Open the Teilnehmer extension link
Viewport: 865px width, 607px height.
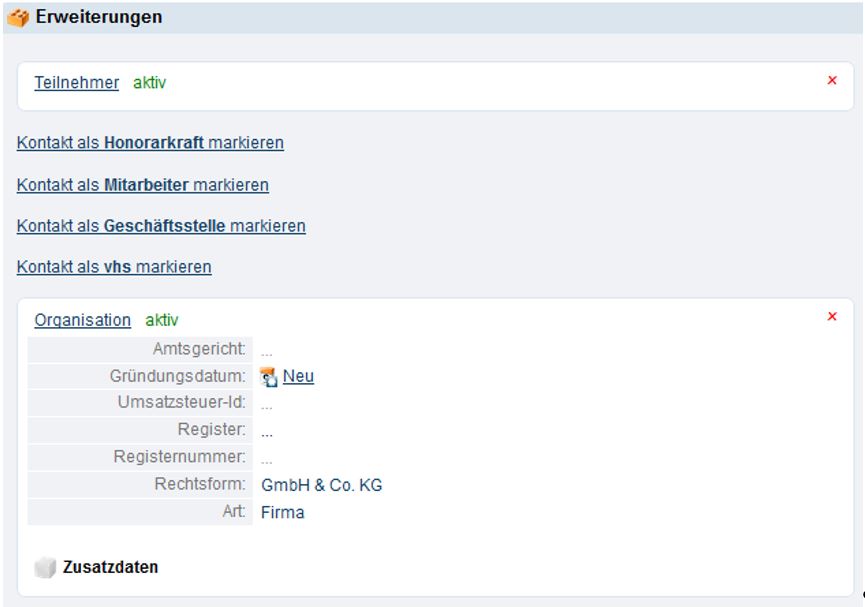click(x=76, y=83)
